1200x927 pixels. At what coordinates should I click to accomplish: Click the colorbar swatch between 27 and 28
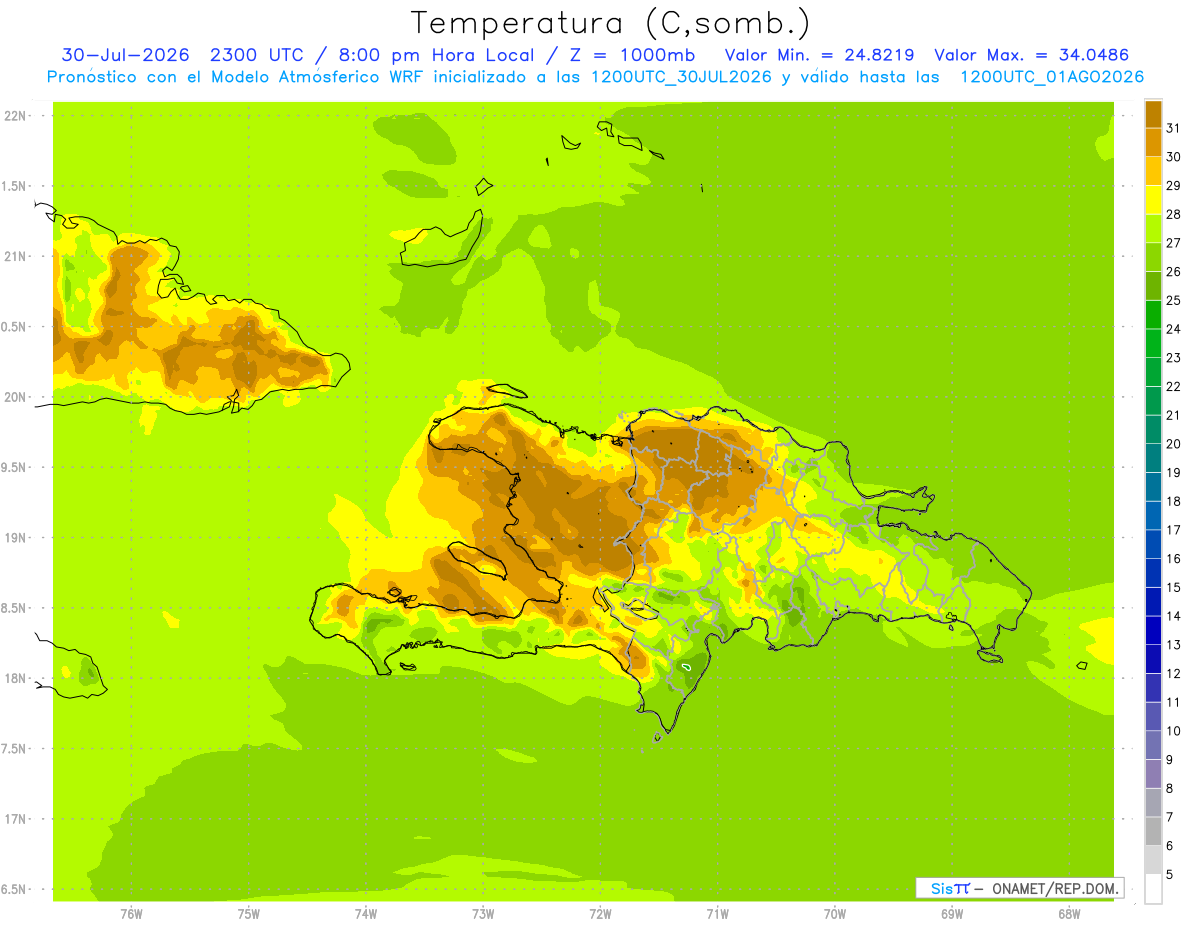[1153, 228]
